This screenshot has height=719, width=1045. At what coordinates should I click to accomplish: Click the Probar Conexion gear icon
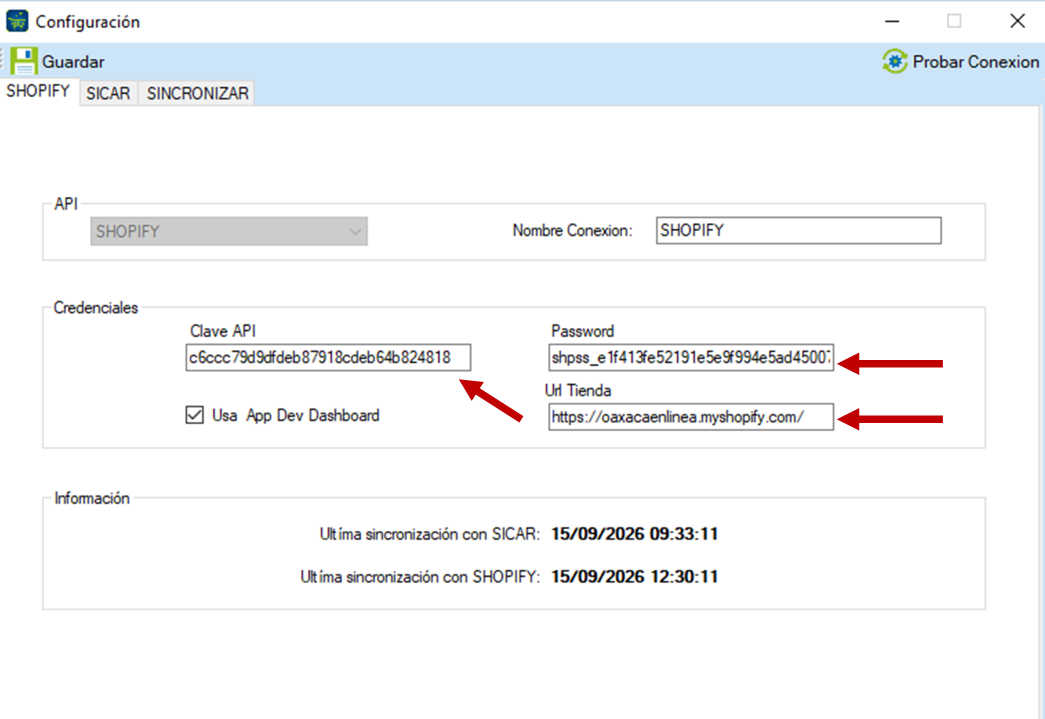pyautogui.click(x=894, y=61)
